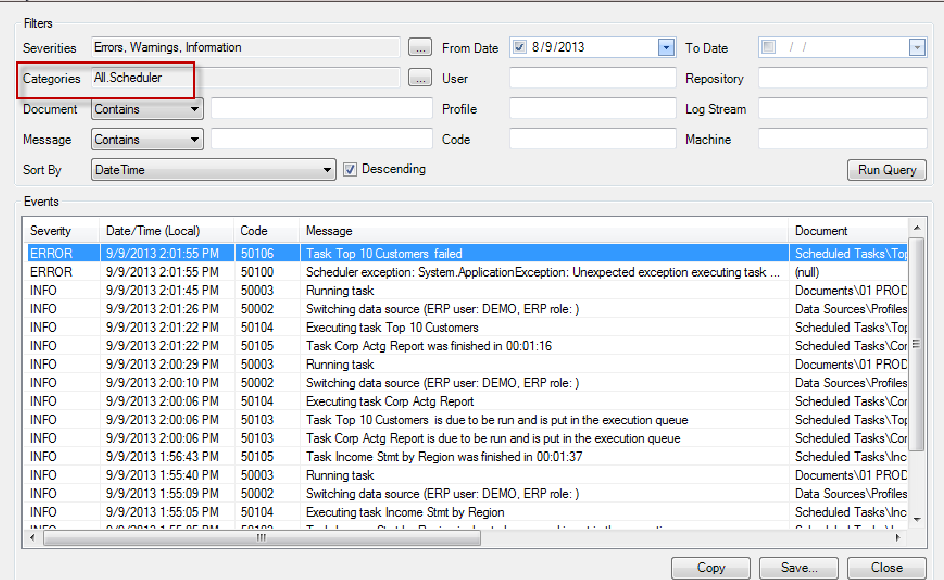Select the 'Task Top 10 Customers failed' row
The height and width of the screenshot is (580, 944).
[x=384, y=254]
